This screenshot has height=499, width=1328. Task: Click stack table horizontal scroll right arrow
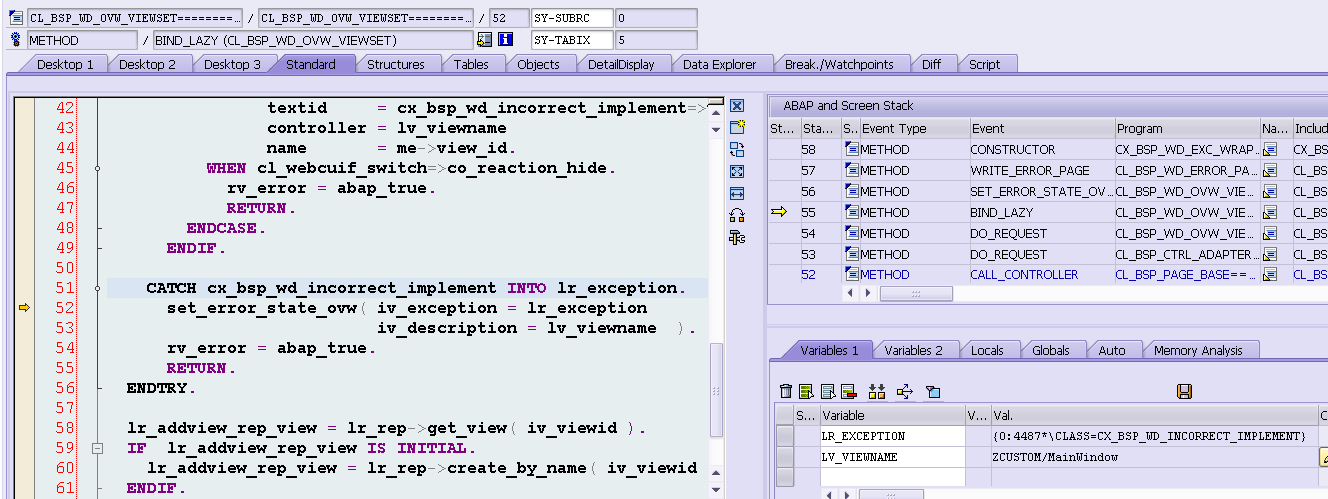[867, 294]
